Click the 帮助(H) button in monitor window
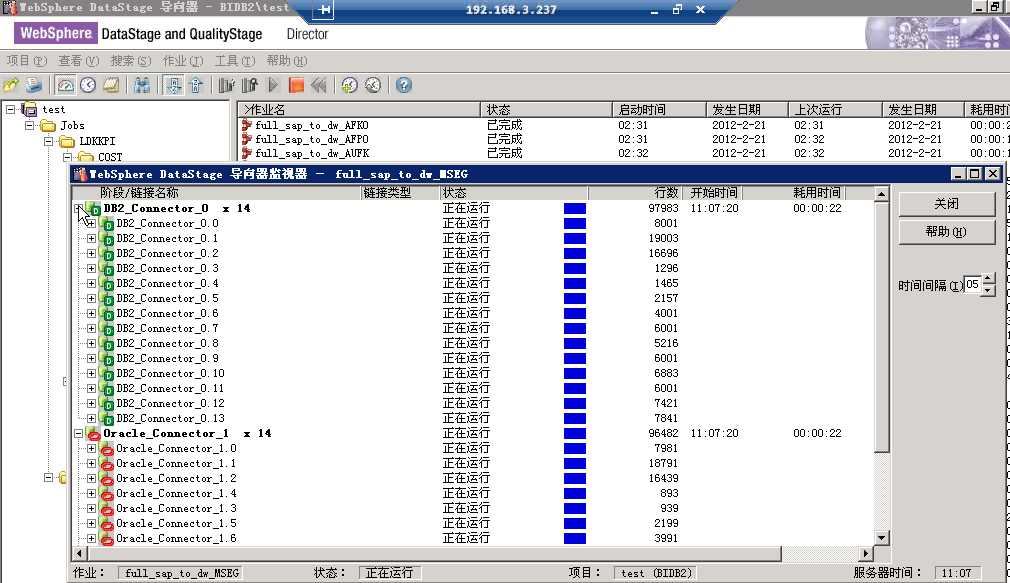The image size is (1010, 583). (x=946, y=231)
